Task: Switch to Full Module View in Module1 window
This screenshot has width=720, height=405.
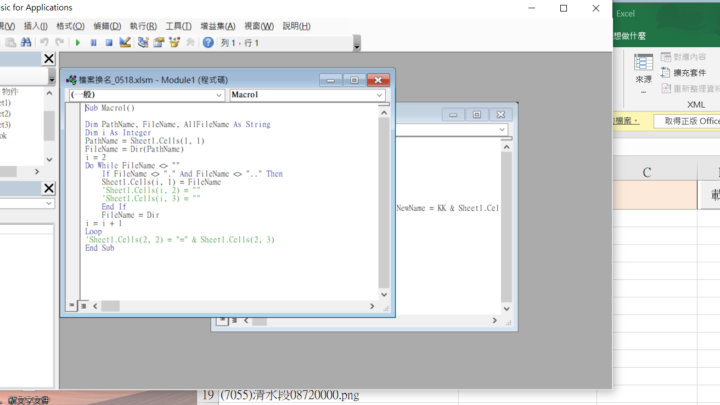Action: tap(83, 305)
